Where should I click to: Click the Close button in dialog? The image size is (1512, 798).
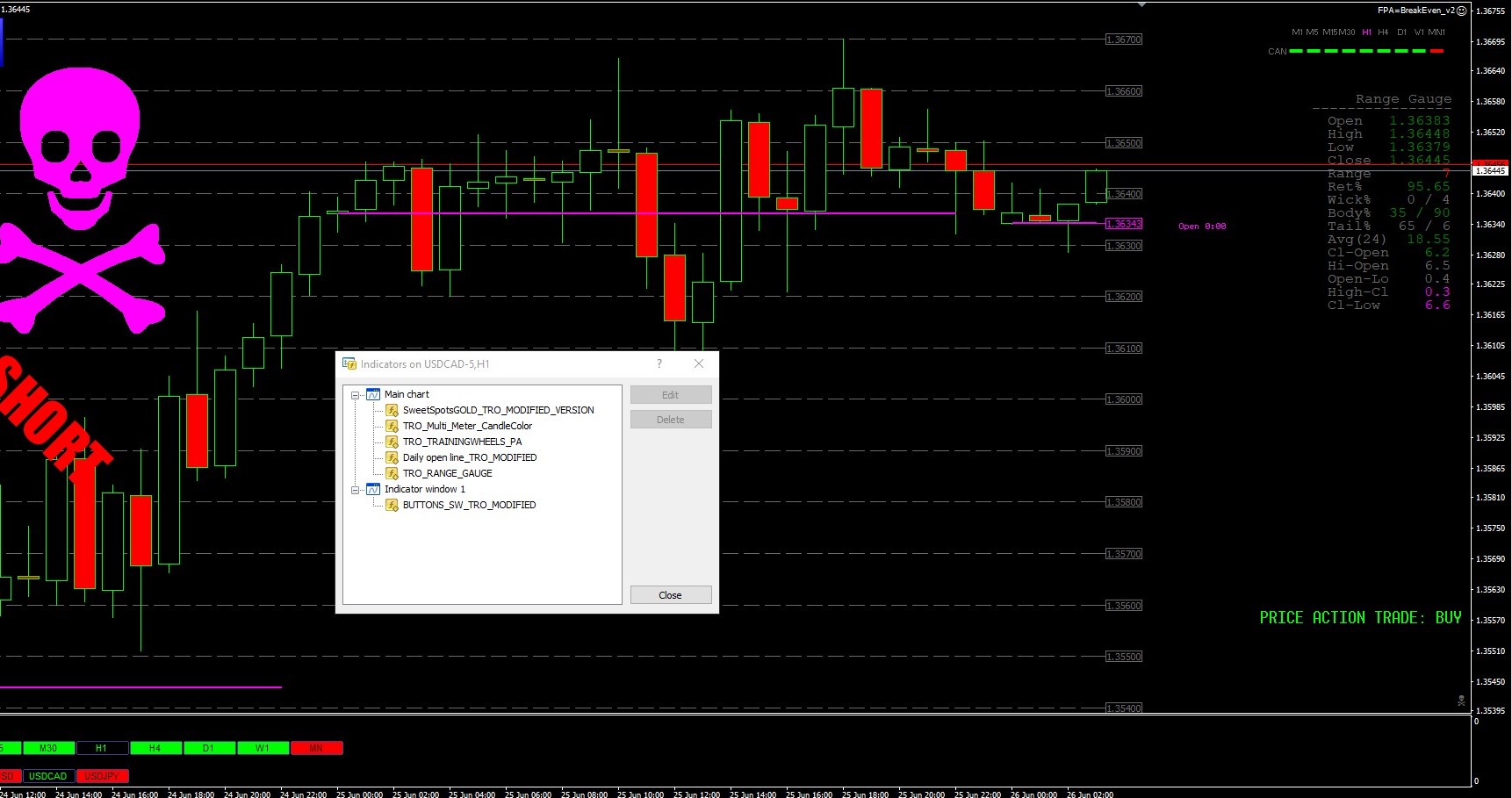[x=671, y=595]
